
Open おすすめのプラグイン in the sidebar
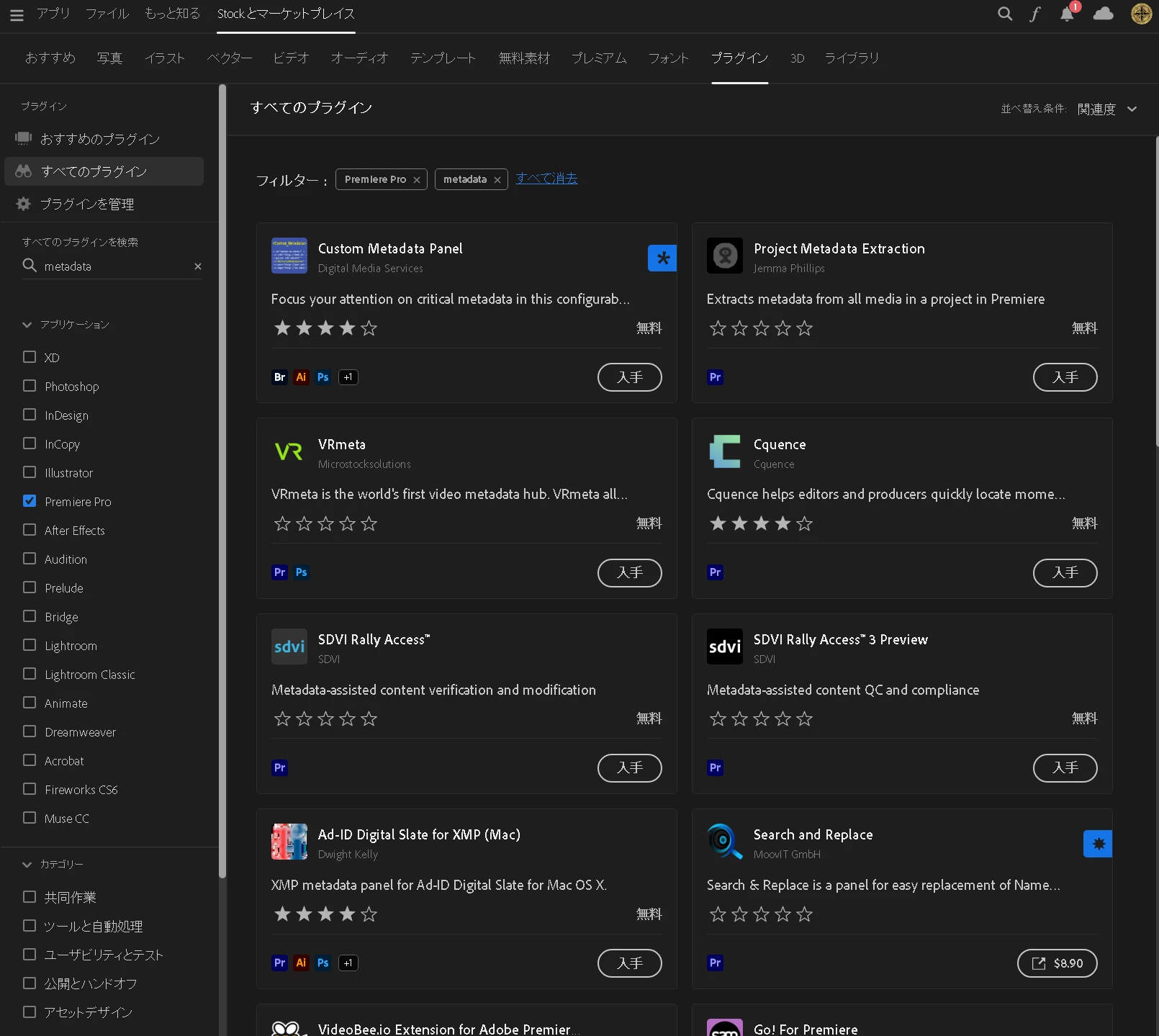(100, 138)
